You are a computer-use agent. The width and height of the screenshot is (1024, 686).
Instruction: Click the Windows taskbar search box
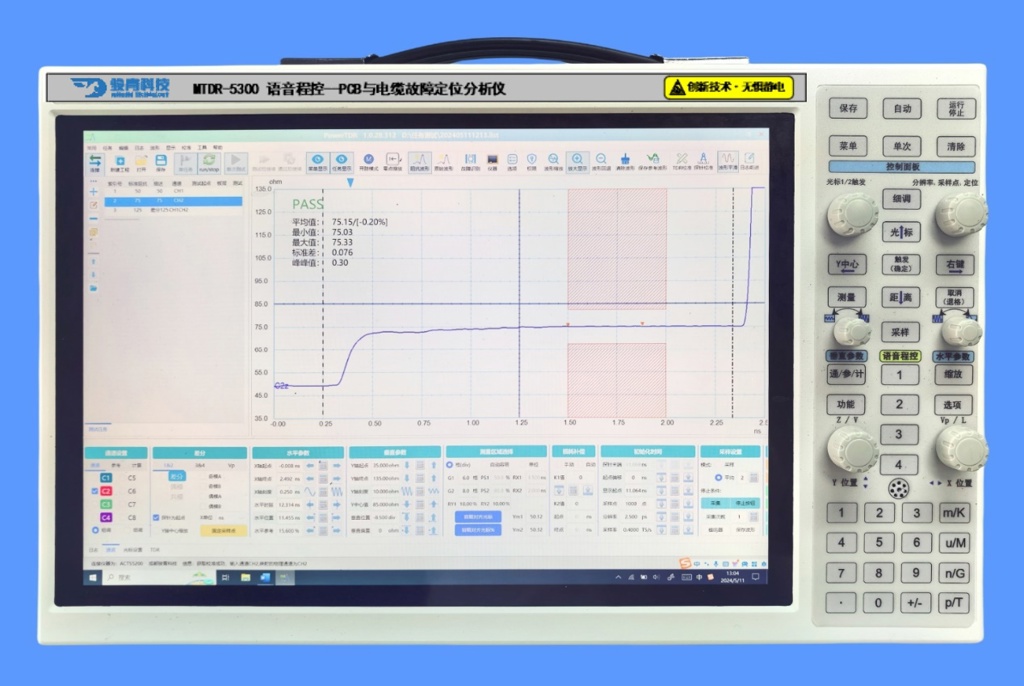click(160, 578)
